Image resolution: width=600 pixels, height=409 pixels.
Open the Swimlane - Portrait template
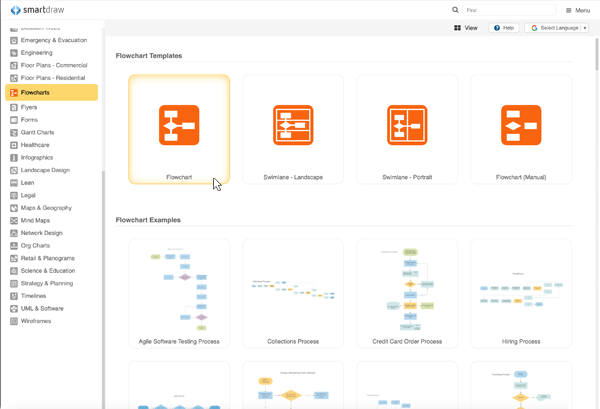407,129
